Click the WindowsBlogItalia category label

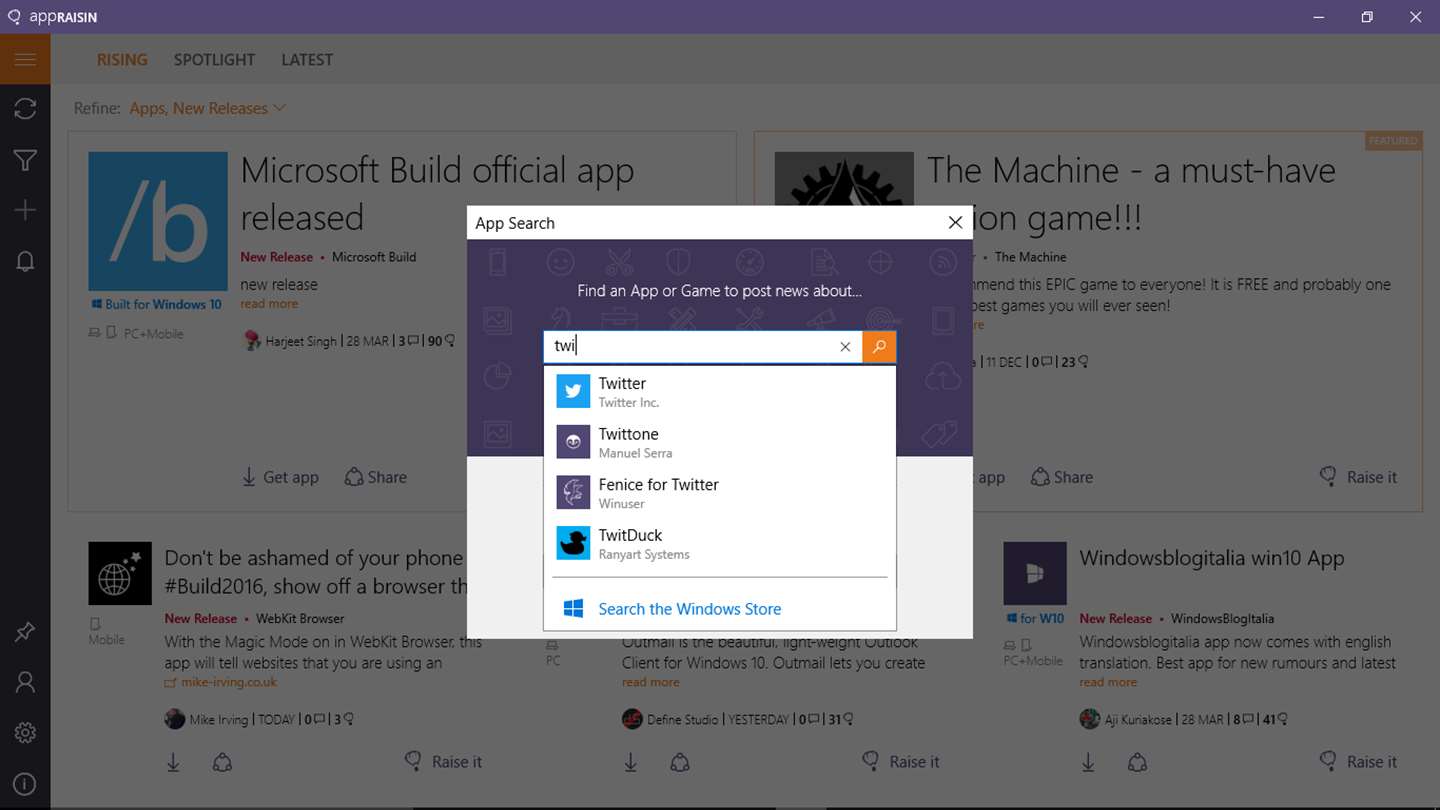1222,619
